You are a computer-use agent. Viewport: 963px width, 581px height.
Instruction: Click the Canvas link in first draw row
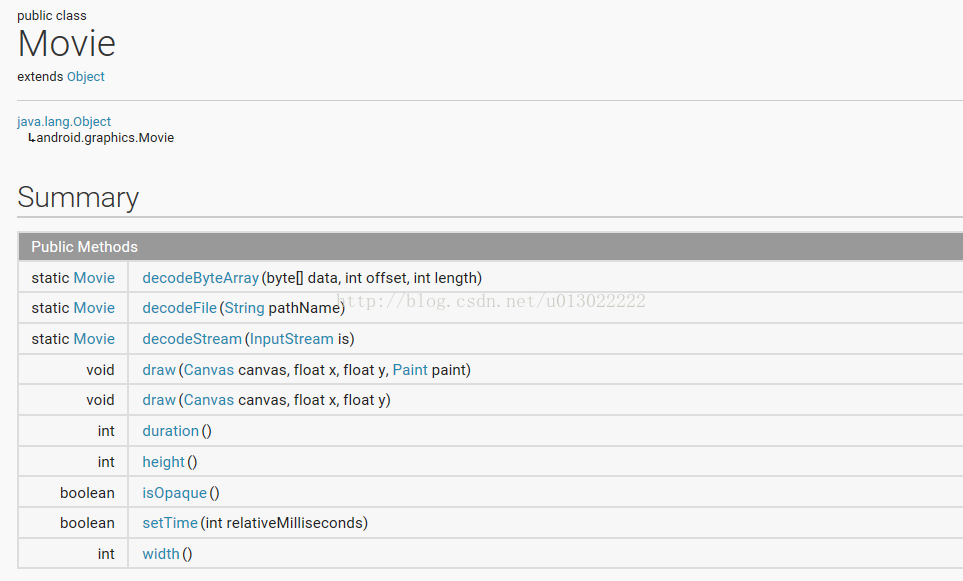point(208,370)
